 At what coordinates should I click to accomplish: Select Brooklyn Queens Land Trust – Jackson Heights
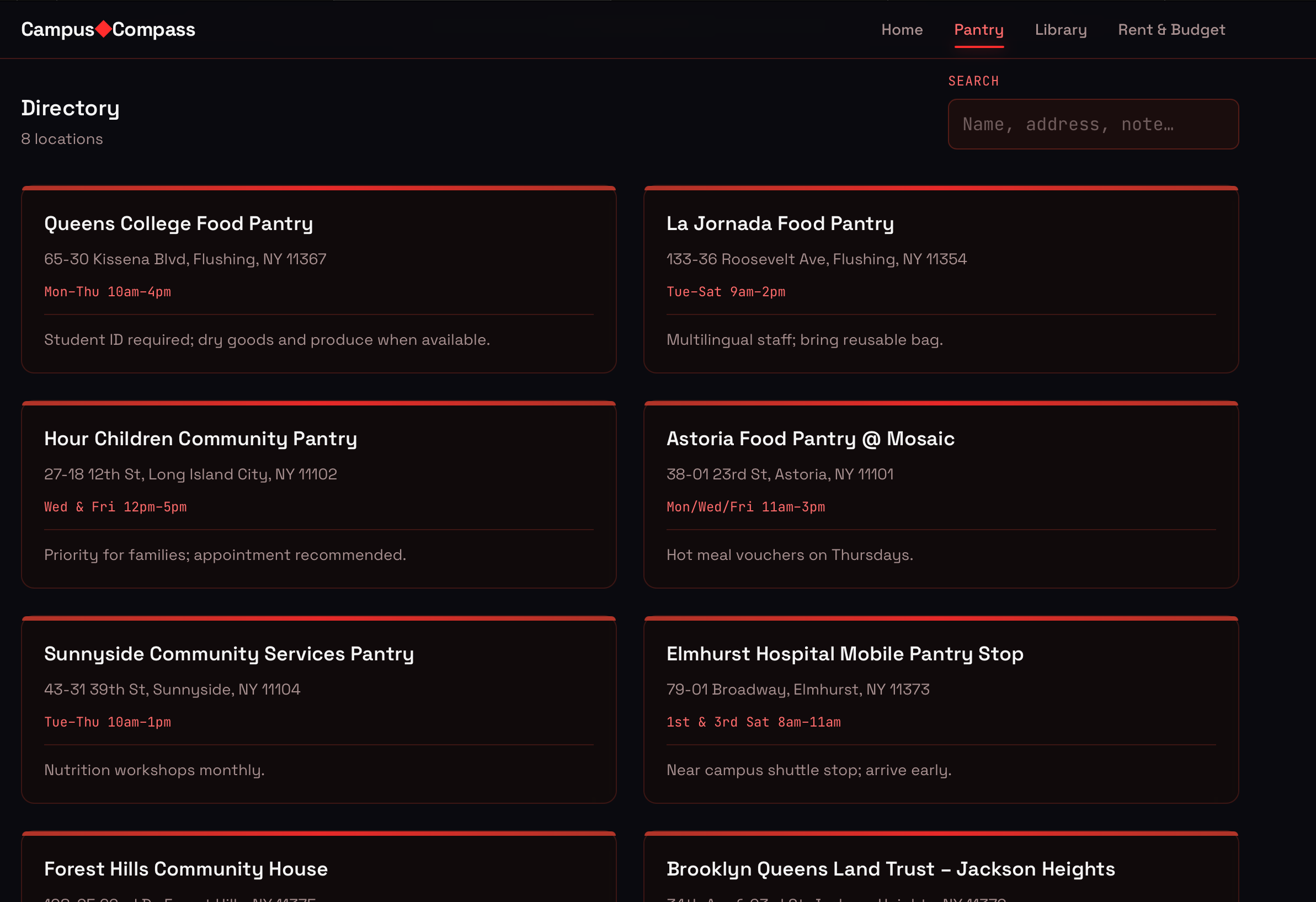pyautogui.click(x=890, y=869)
